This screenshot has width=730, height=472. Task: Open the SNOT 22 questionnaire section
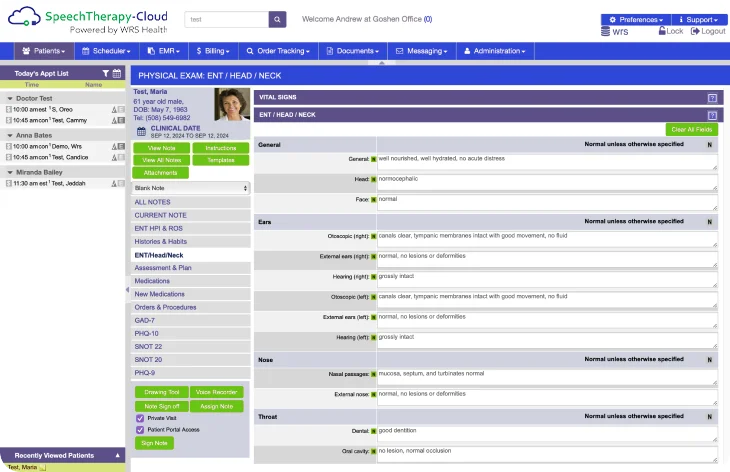click(x=191, y=347)
